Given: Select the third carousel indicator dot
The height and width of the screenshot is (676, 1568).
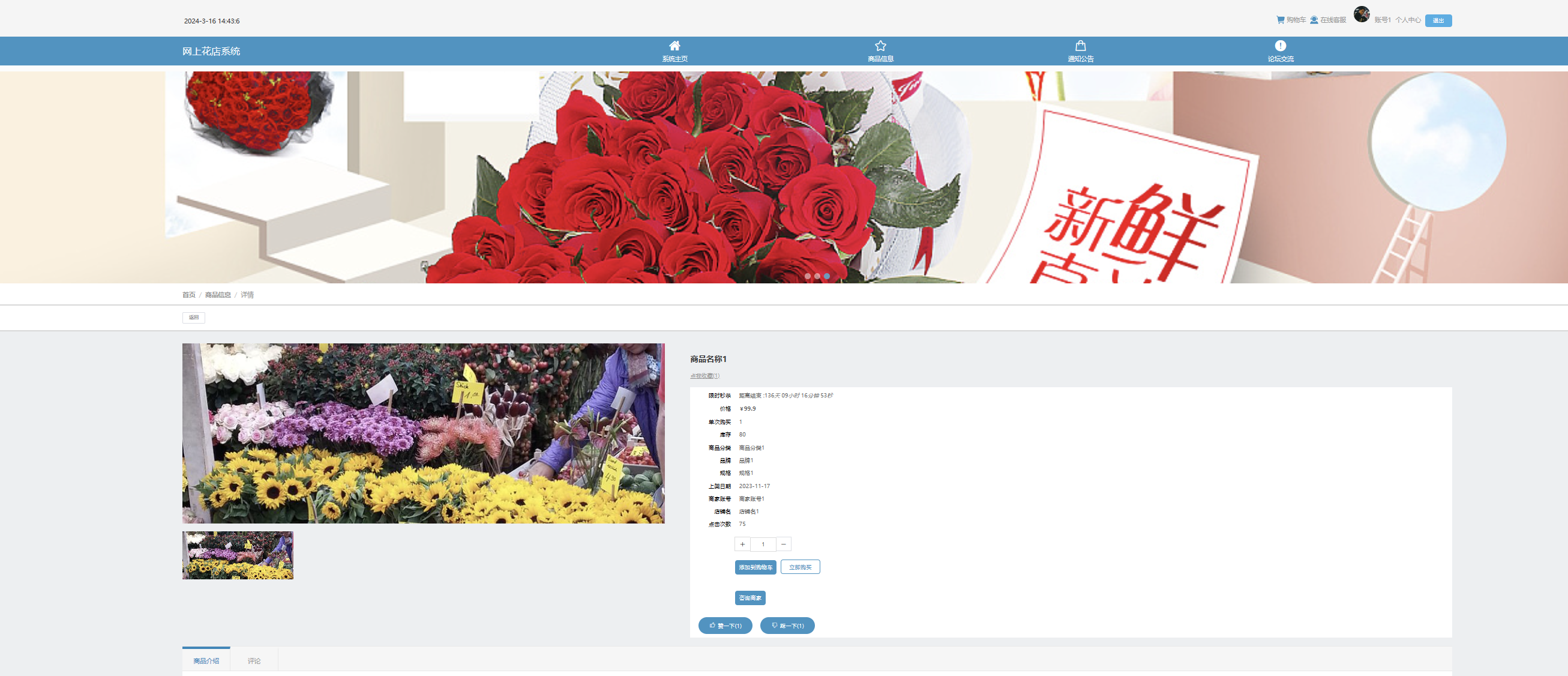Looking at the screenshot, I should (x=827, y=276).
